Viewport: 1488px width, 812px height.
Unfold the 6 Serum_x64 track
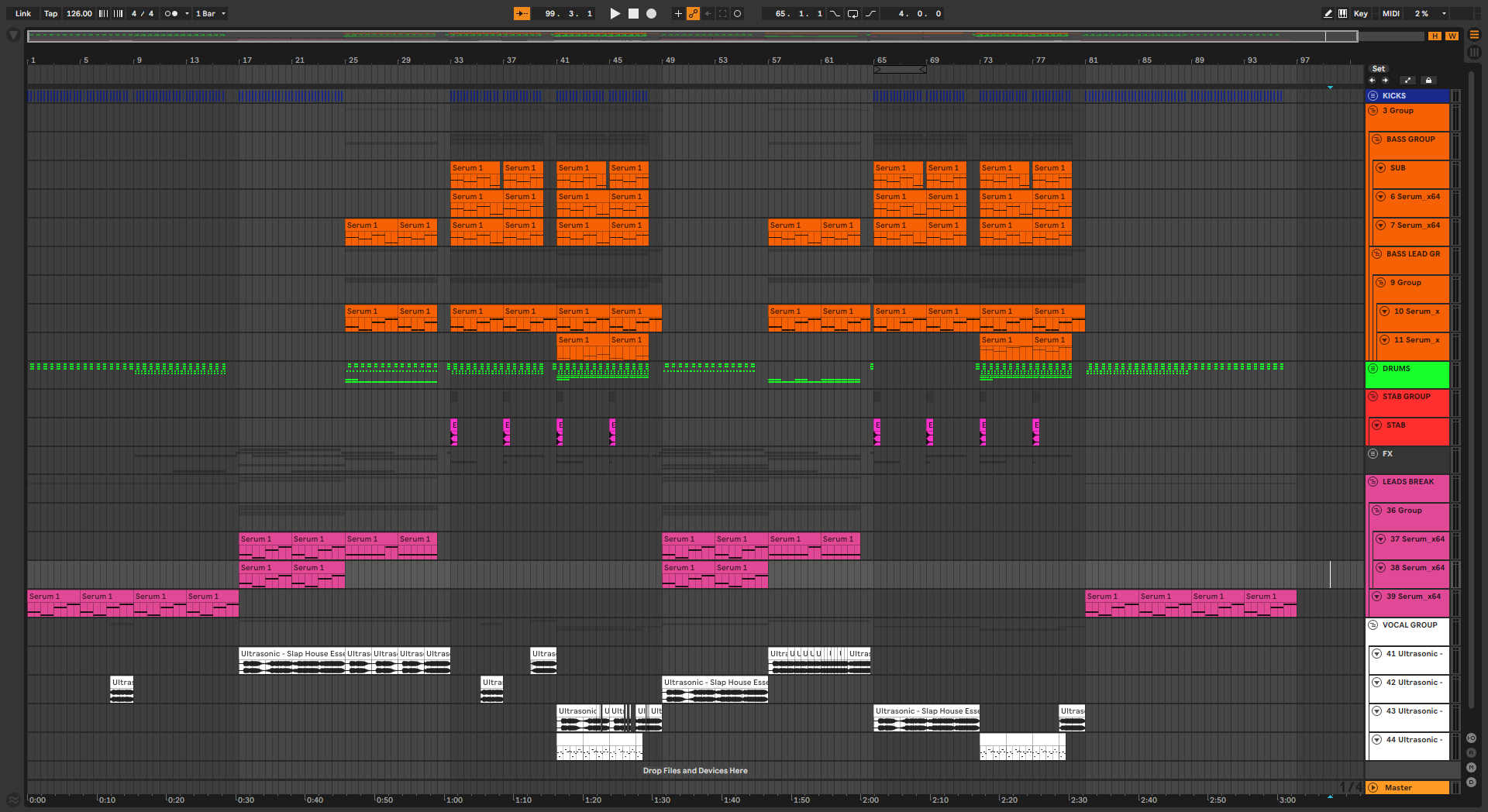(1381, 197)
